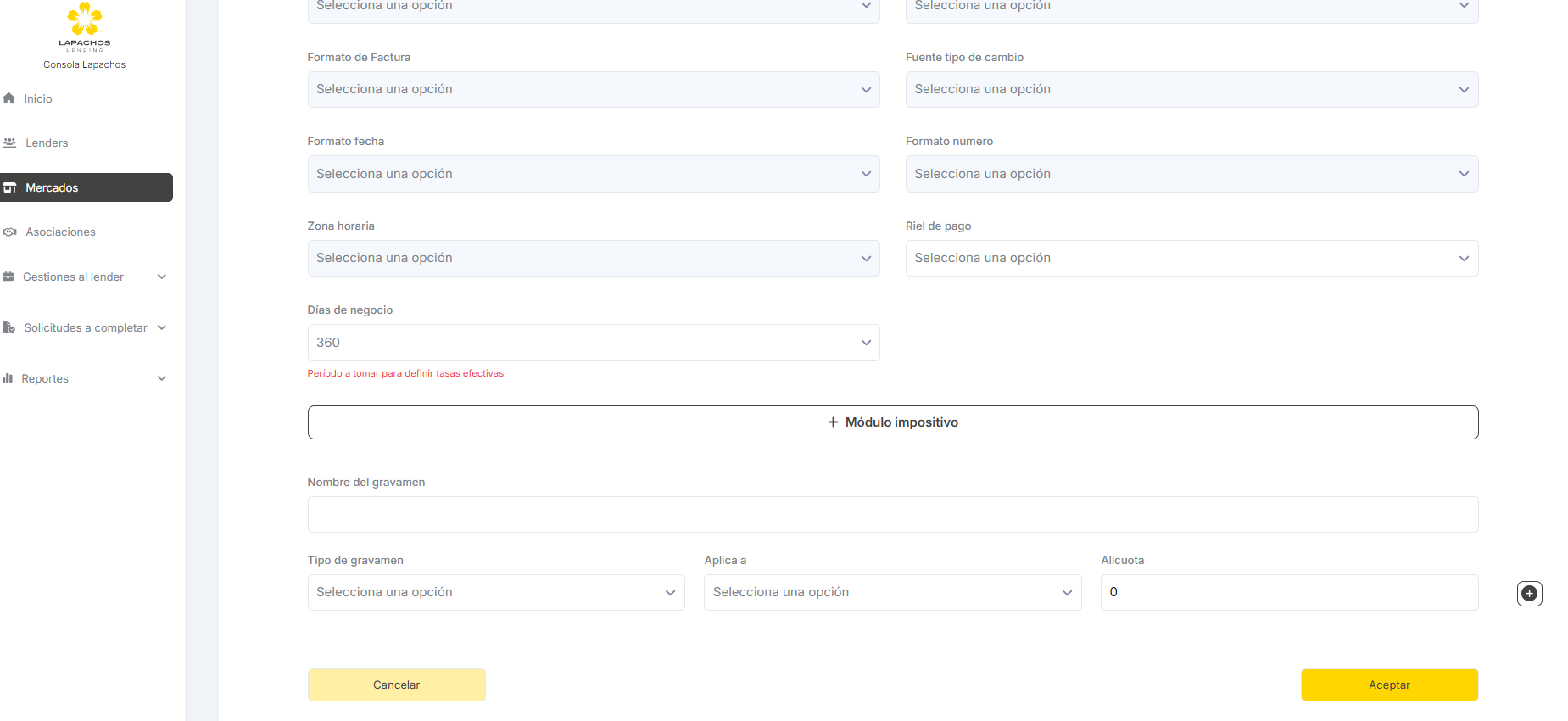Click the Reportes bar chart icon

[x=8, y=378]
